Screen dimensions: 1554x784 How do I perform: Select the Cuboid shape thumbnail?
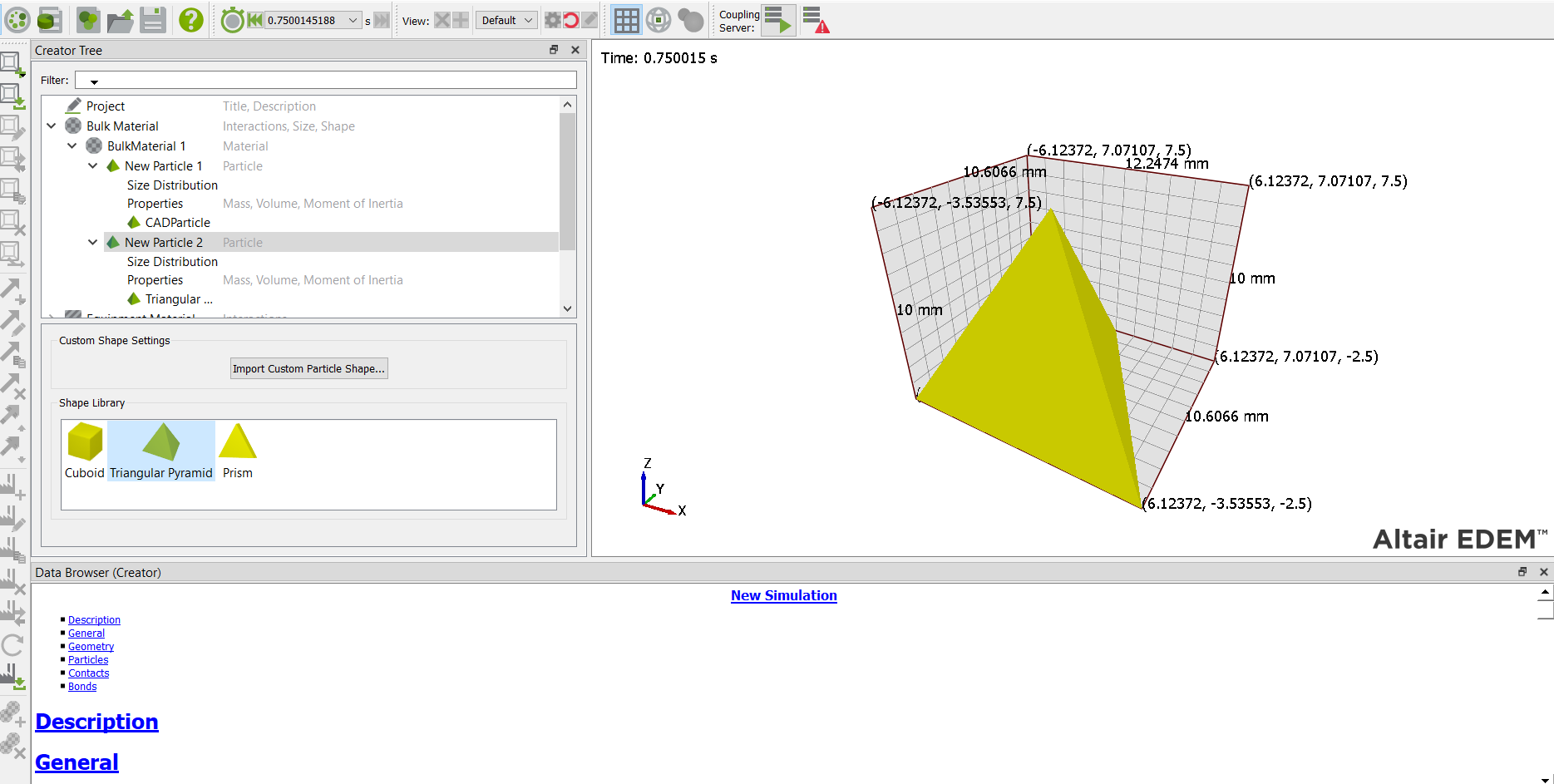tap(85, 451)
